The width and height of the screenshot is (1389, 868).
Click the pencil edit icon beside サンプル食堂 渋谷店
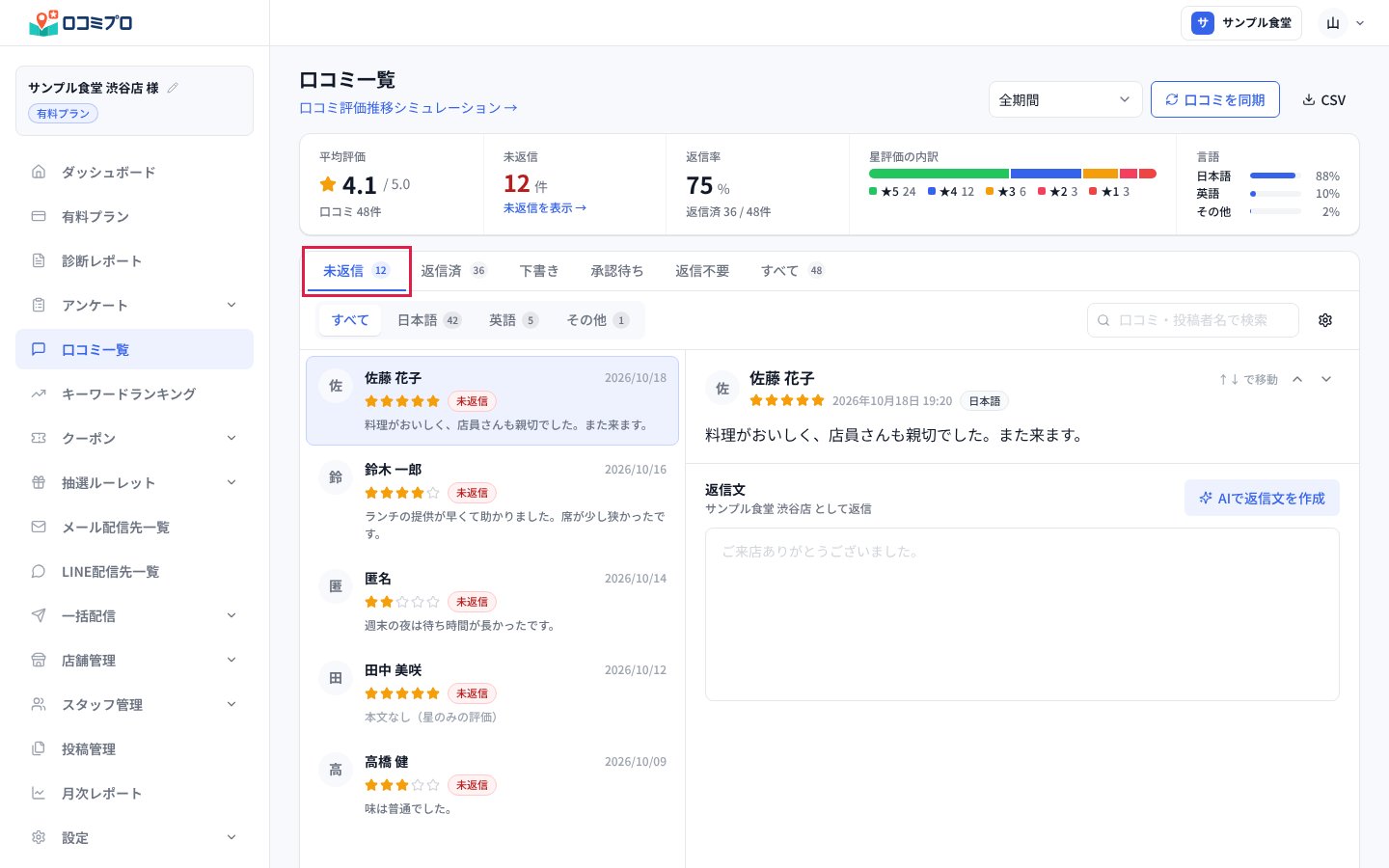[173, 88]
